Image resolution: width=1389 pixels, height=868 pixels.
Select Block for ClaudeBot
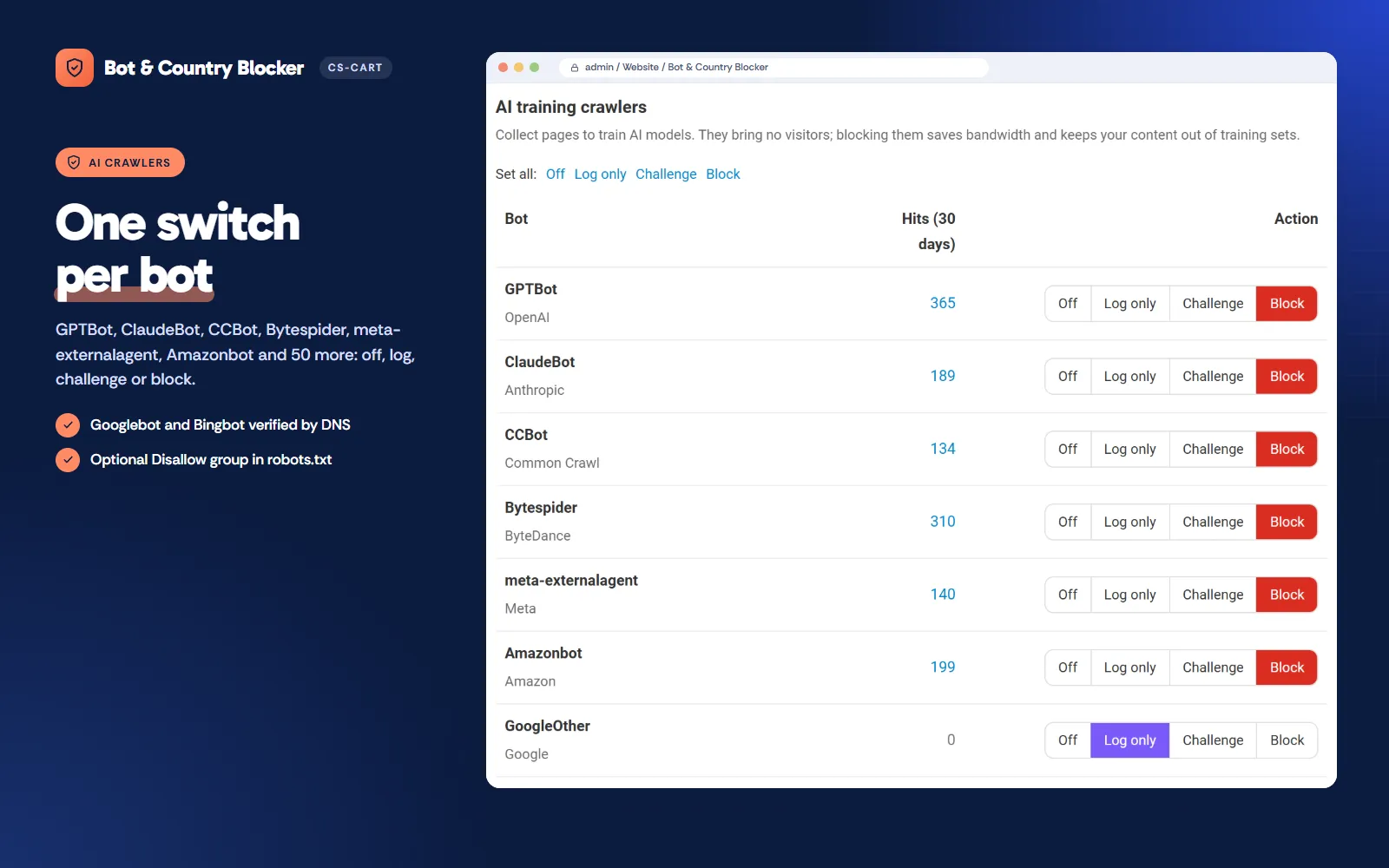click(x=1287, y=377)
